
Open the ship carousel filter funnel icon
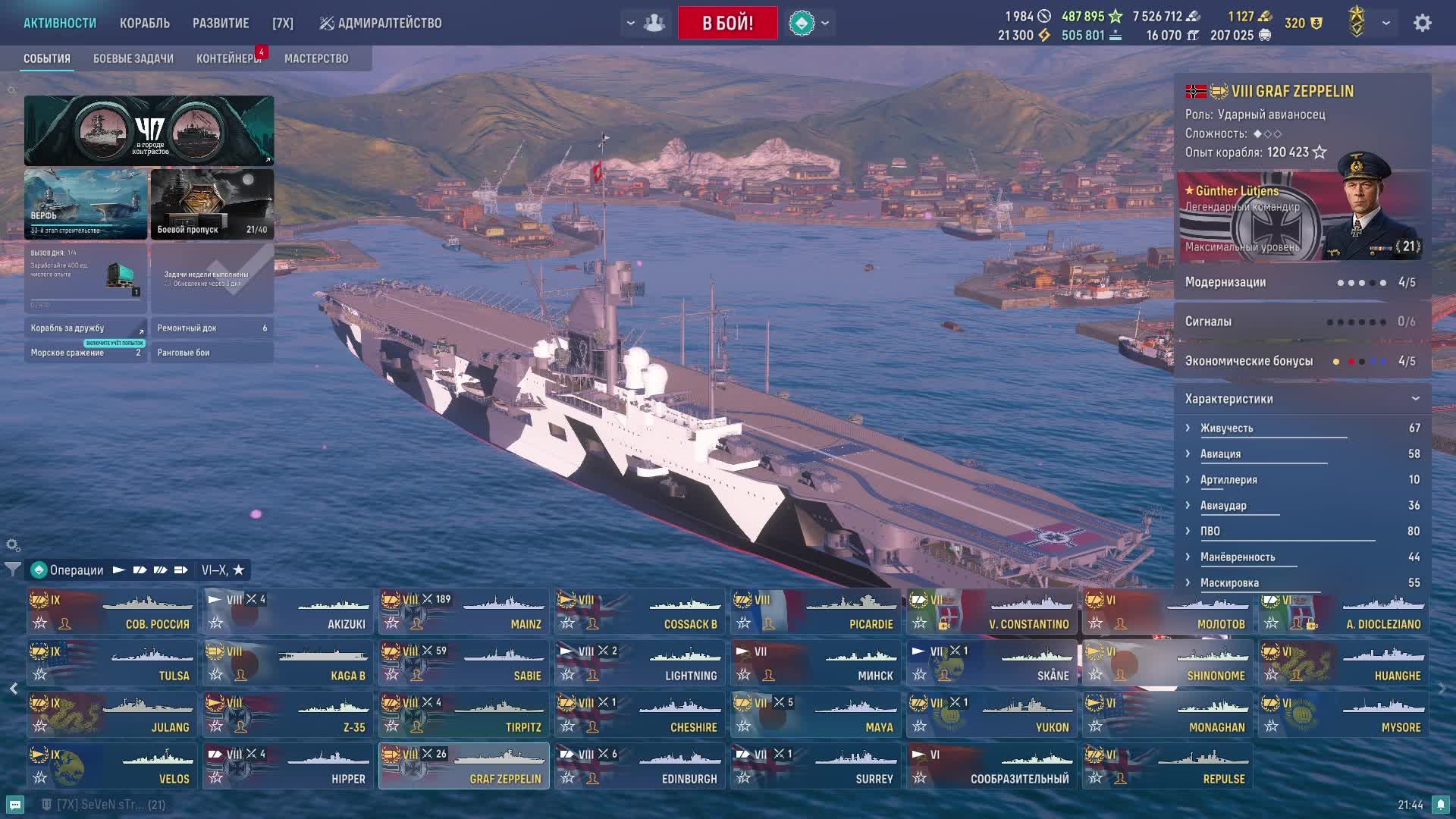coord(13,569)
